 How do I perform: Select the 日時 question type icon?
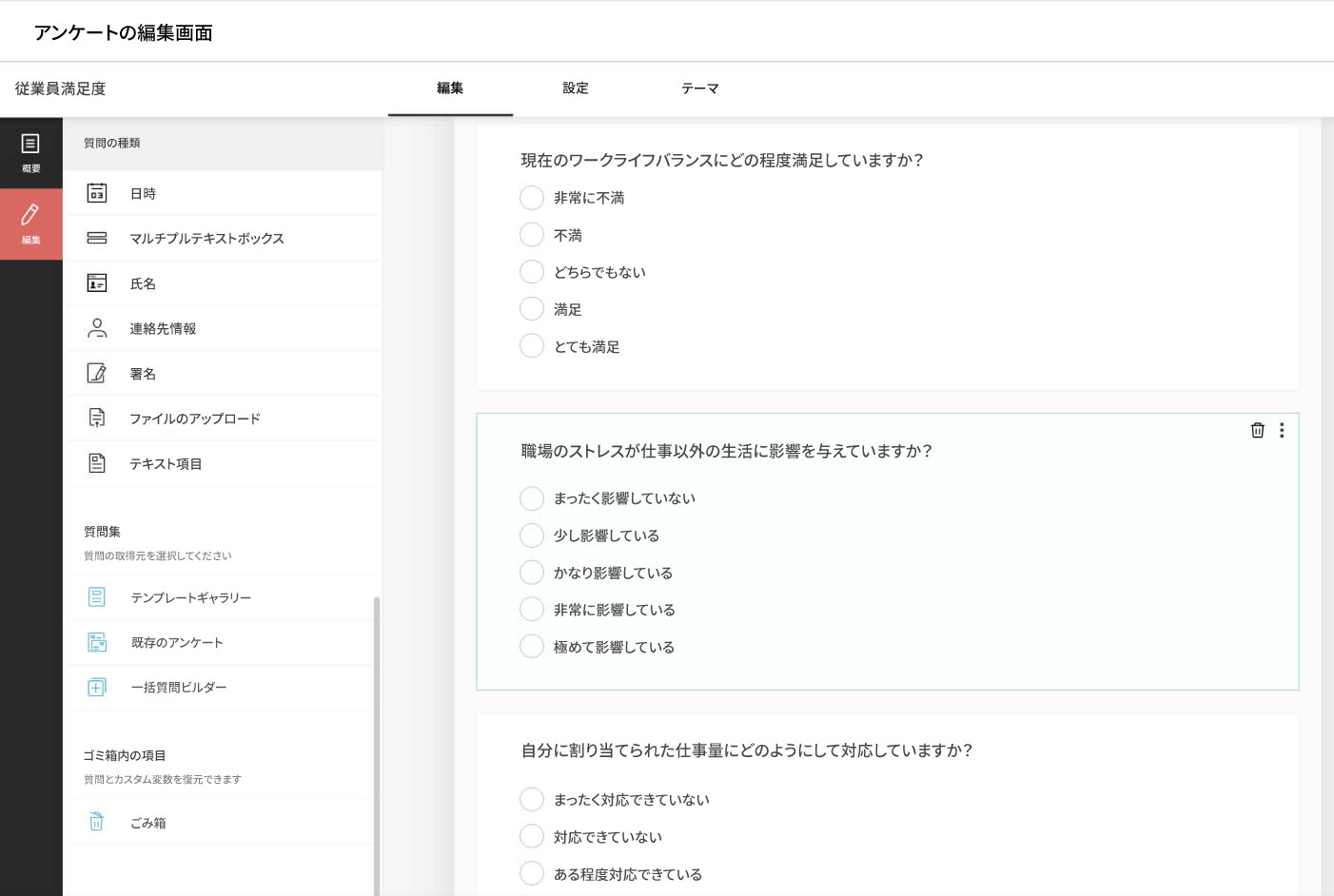[x=97, y=193]
